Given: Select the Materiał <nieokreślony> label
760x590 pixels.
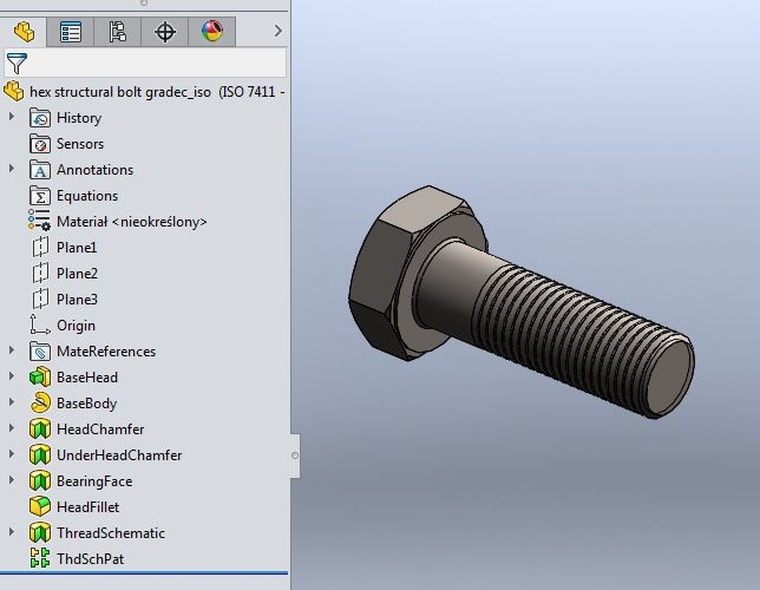Looking at the screenshot, I should click(x=132, y=222).
